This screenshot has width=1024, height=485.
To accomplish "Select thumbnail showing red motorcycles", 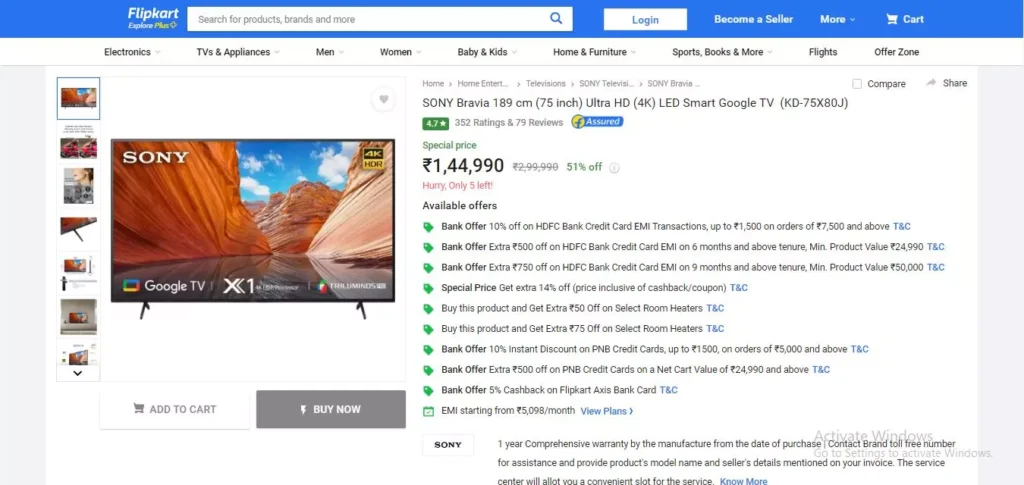I will point(78,142).
